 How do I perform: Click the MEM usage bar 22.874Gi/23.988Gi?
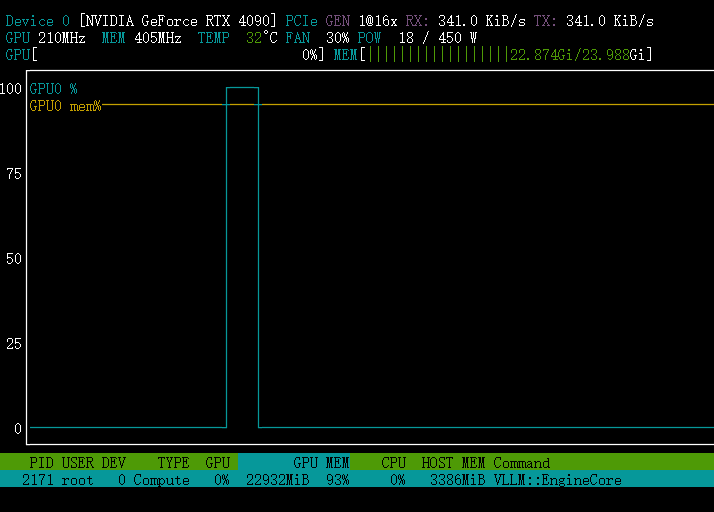(493, 55)
